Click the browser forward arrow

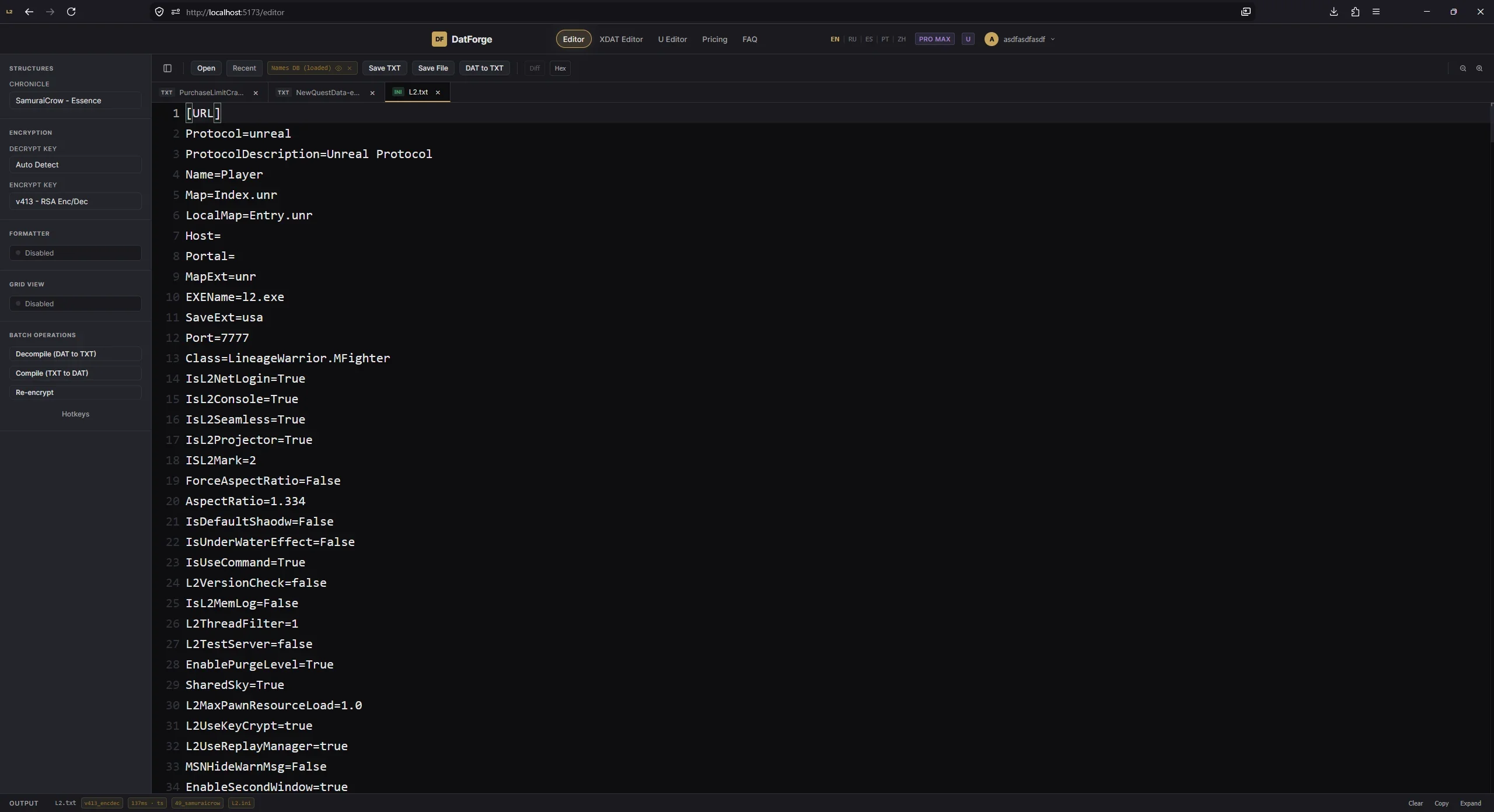[x=50, y=12]
